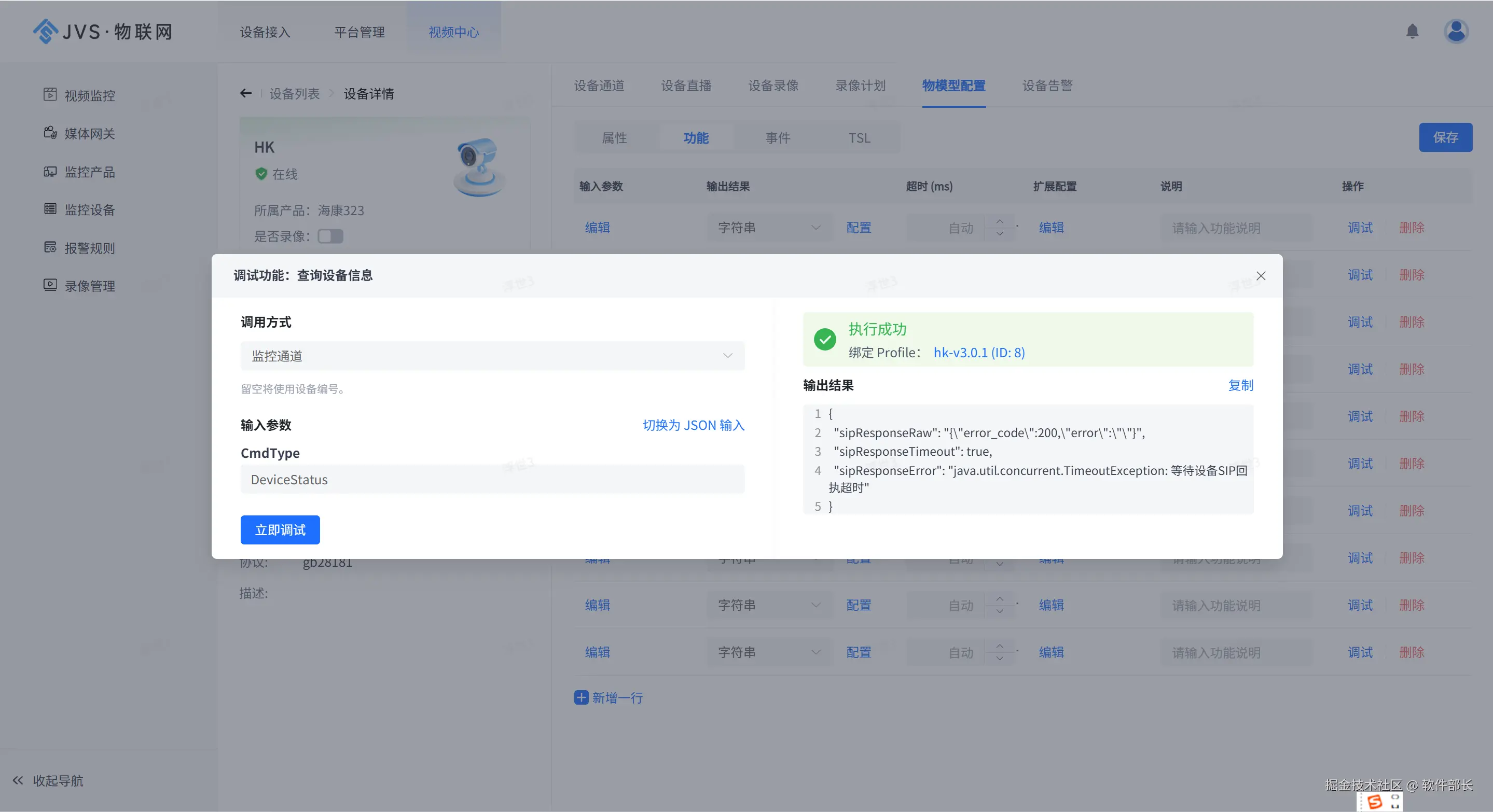Expand the 调用方式 监控通道 dropdown
The height and width of the screenshot is (812, 1493).
tap(492, 356)
